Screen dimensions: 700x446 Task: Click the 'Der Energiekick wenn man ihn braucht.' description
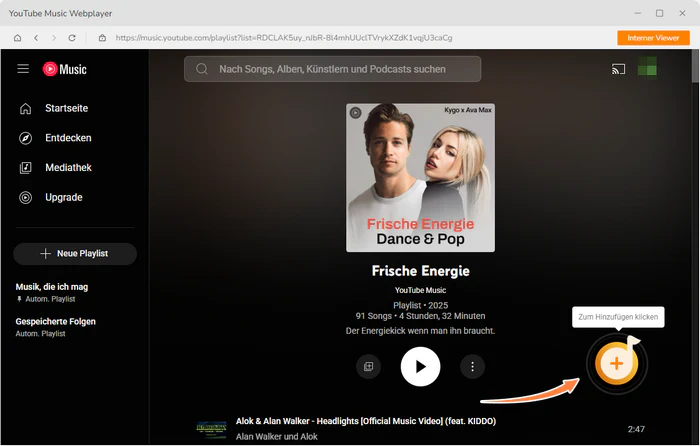coord(420,331)
